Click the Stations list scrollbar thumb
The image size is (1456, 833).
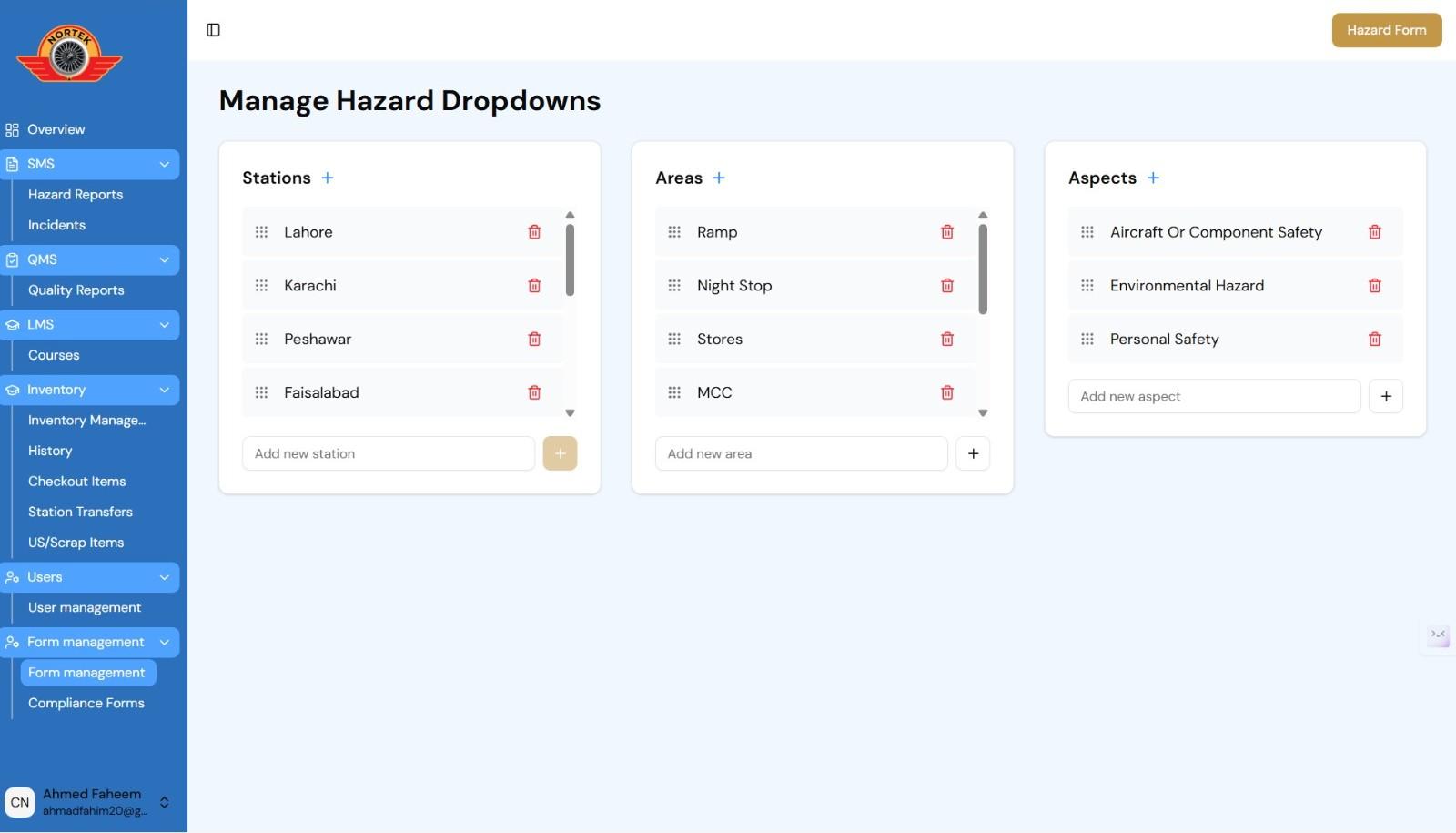[x=570, y=259]
